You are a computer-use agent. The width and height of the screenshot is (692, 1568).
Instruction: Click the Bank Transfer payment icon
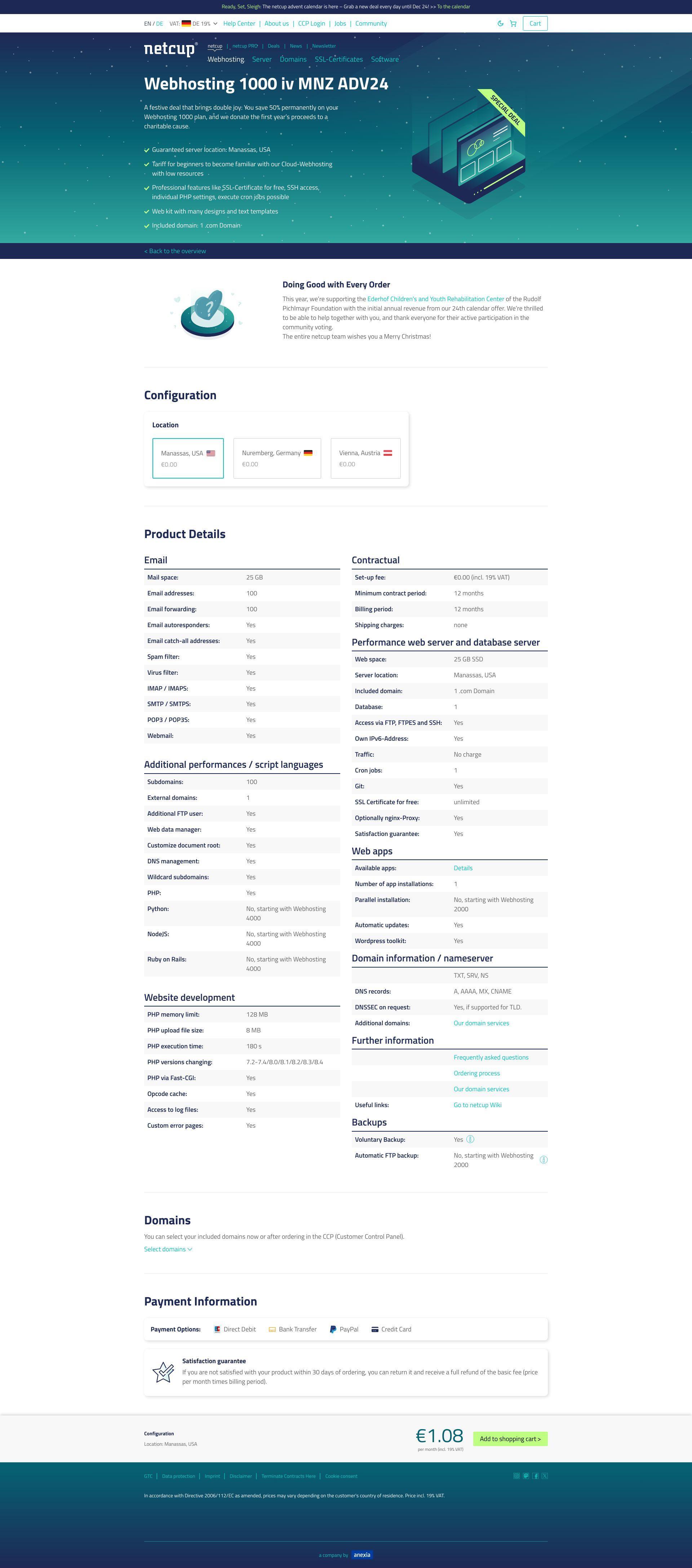[272, 1329]
